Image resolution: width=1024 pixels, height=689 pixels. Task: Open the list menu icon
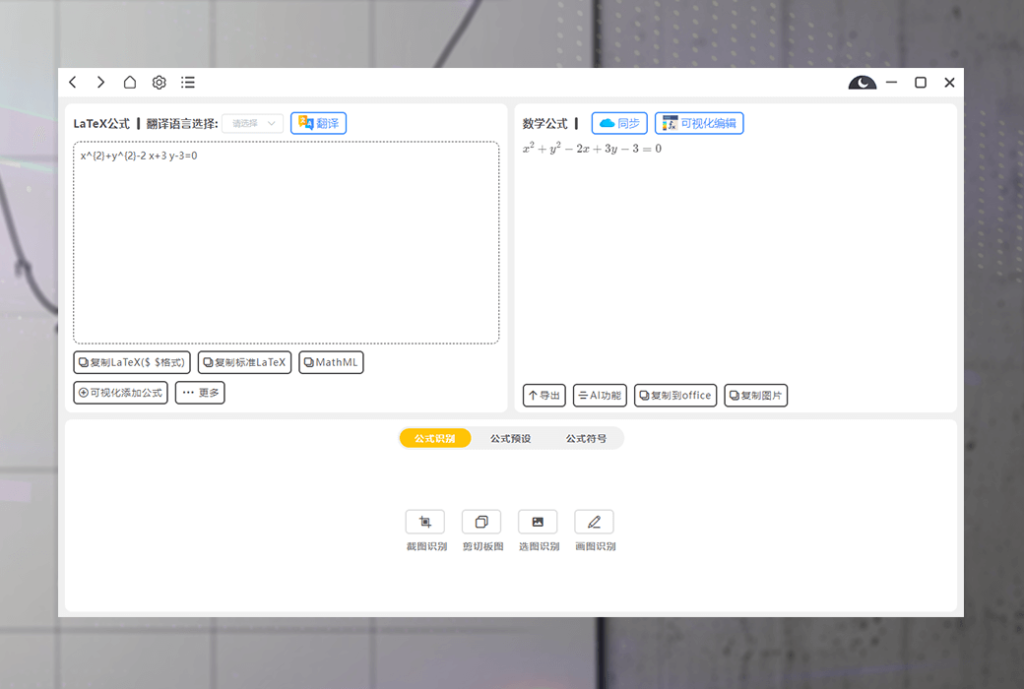[188, 82]
